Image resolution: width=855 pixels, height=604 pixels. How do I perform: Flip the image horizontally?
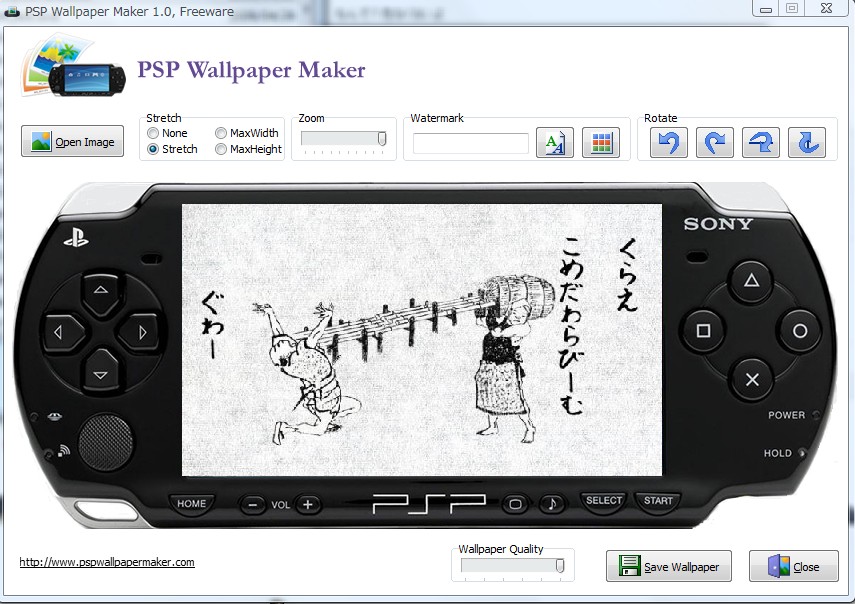(761, 143)
